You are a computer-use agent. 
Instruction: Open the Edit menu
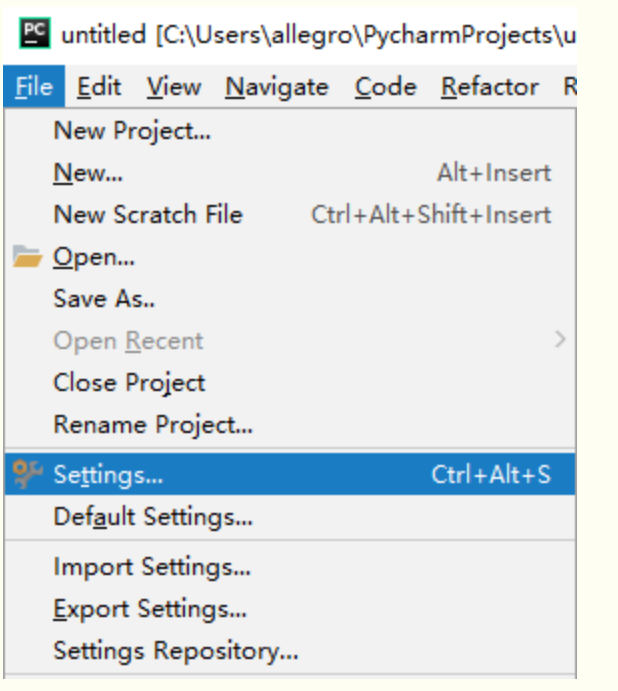click(x=98, y=88)
